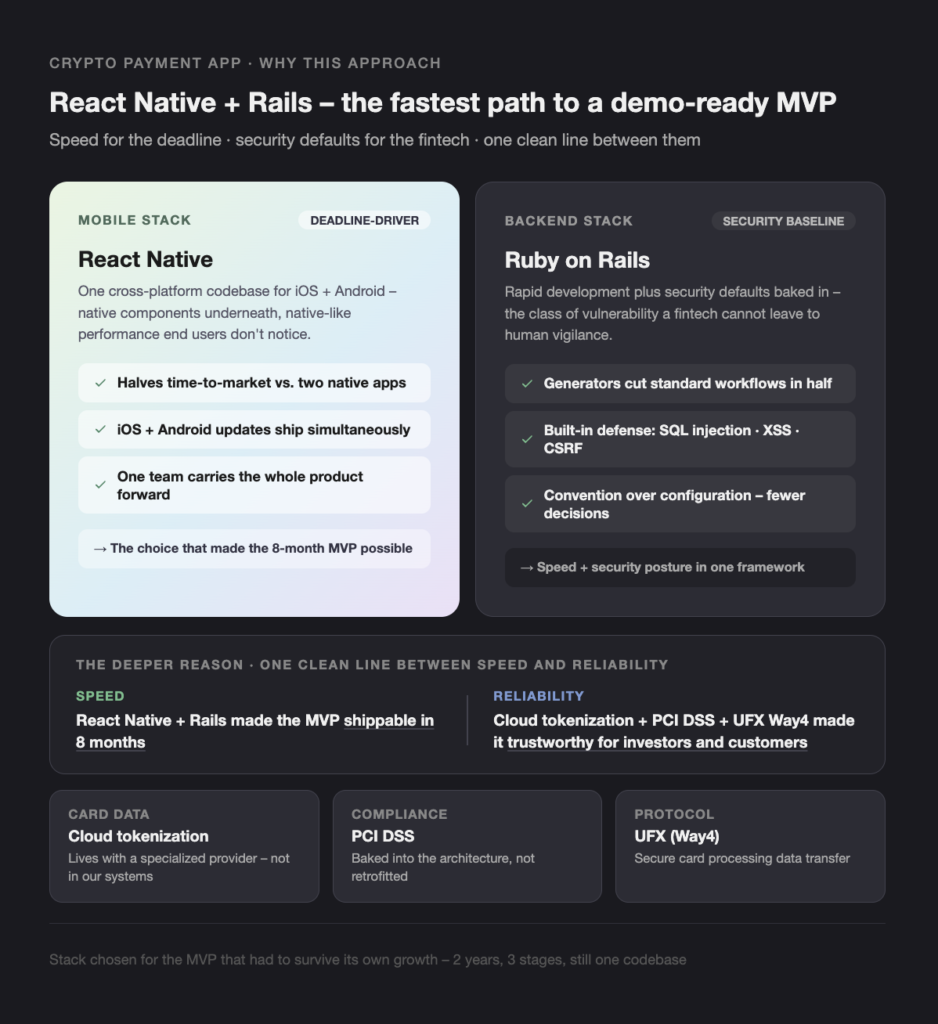Open the UFX (Way4) protocol card
Screen dimensions: 938x1024
(x=751, y=846)
